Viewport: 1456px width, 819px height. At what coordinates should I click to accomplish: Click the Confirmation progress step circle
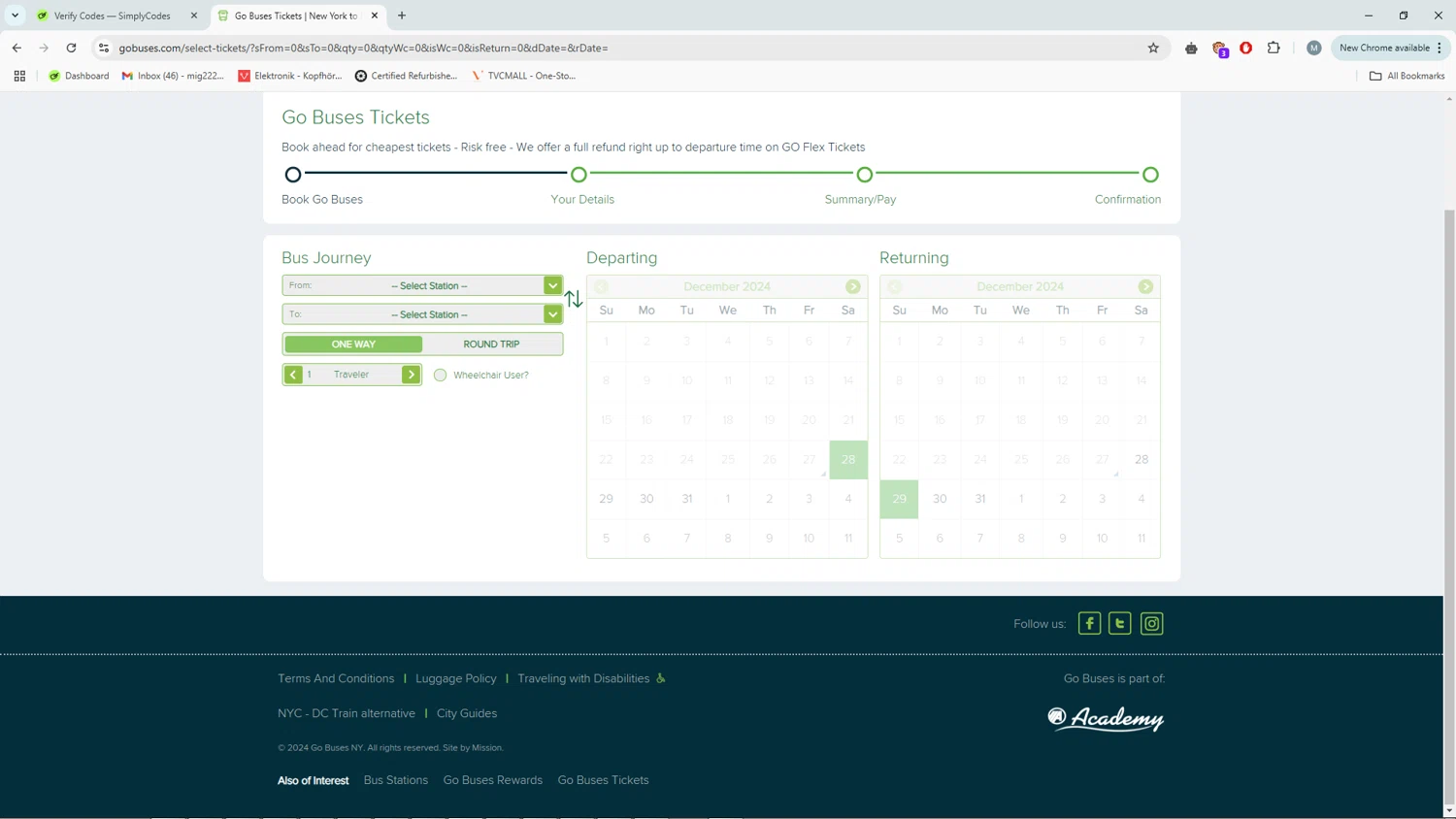[x=1150, y=175]
